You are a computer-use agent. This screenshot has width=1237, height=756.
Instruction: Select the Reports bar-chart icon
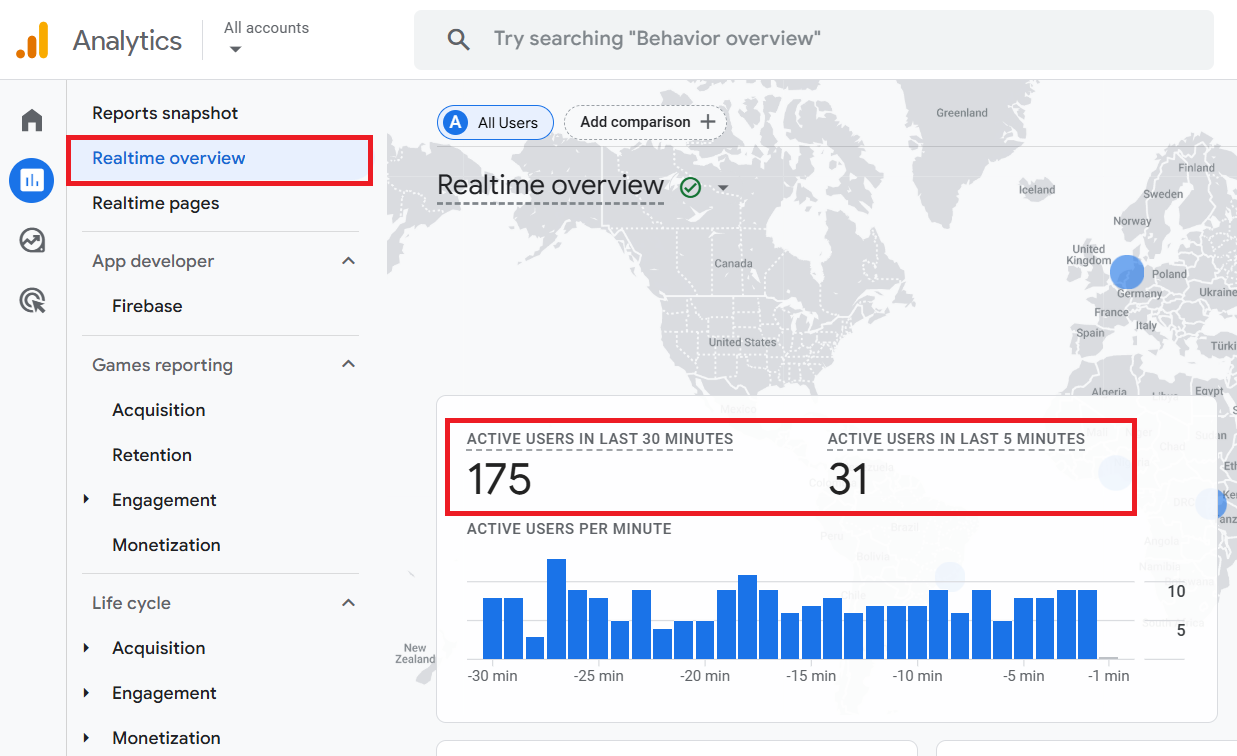coord(32,180)
